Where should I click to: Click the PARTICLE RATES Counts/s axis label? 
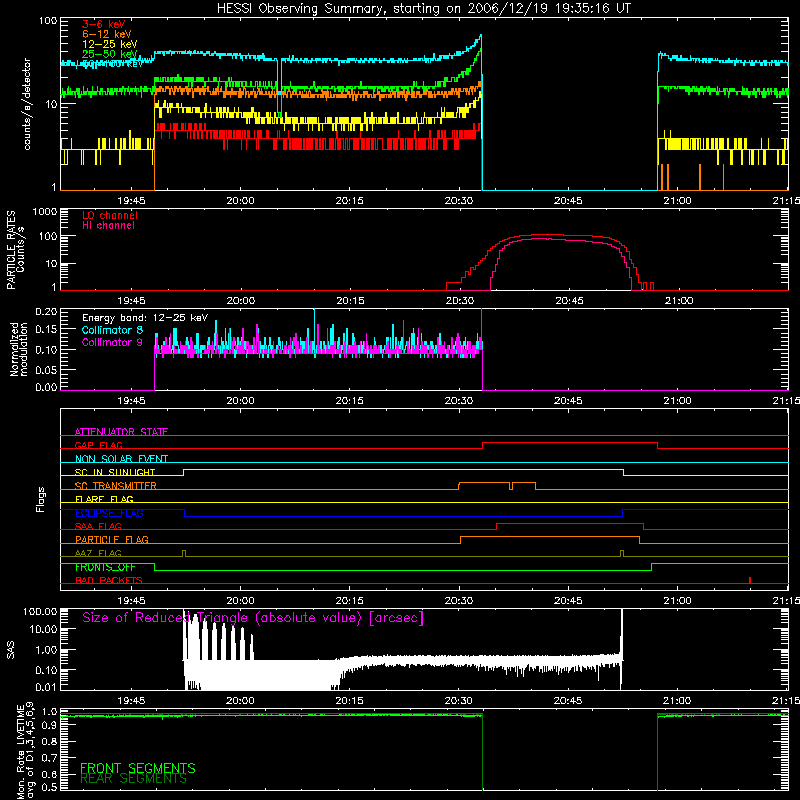coord(15,250)
